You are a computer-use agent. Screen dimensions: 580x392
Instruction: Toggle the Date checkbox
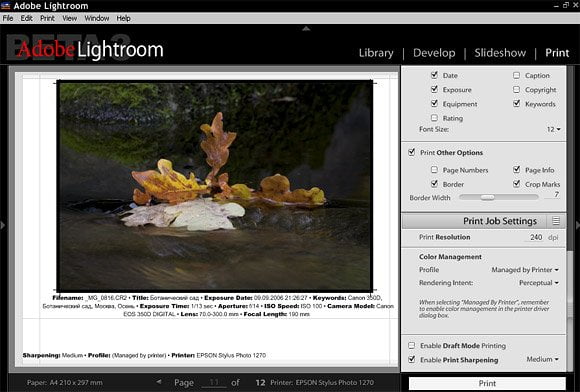[x=434, y=75]
